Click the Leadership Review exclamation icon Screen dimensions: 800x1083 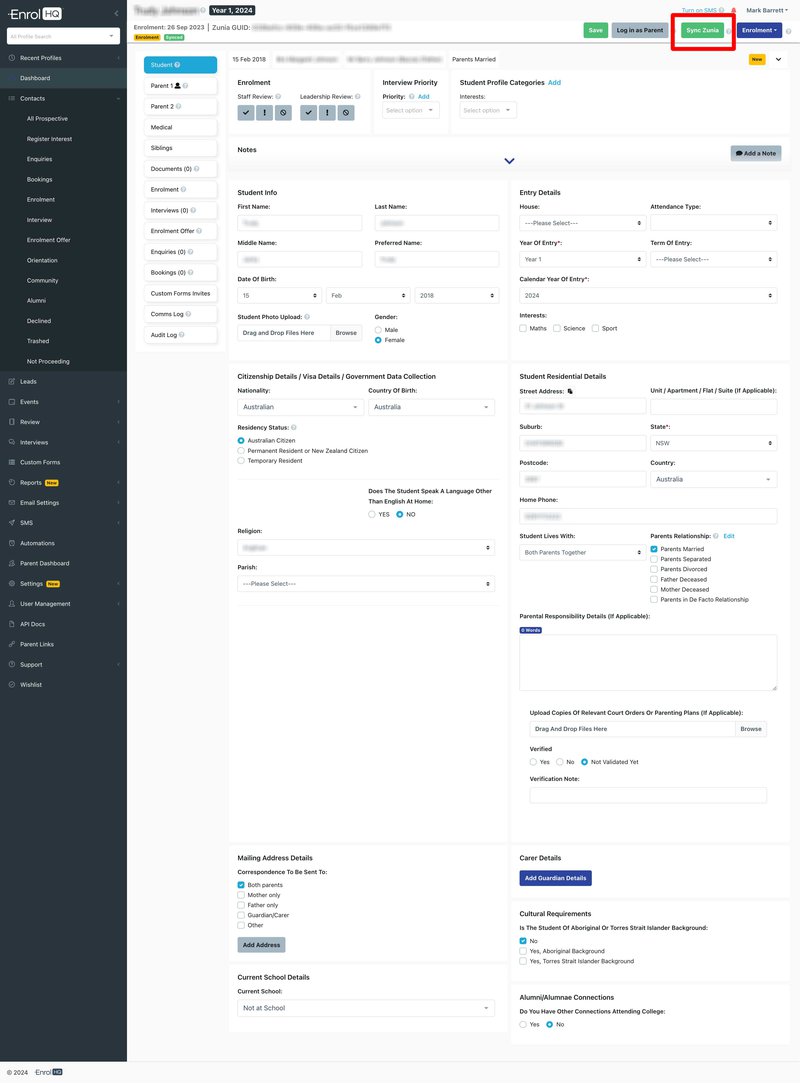[326, 112]
